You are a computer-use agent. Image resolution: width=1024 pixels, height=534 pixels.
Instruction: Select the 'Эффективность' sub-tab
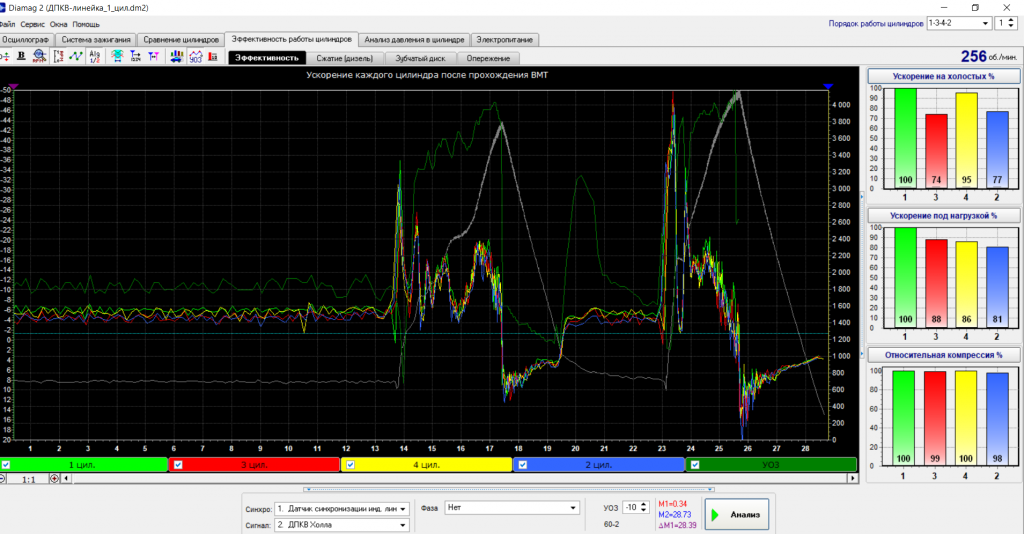(266, 58)
